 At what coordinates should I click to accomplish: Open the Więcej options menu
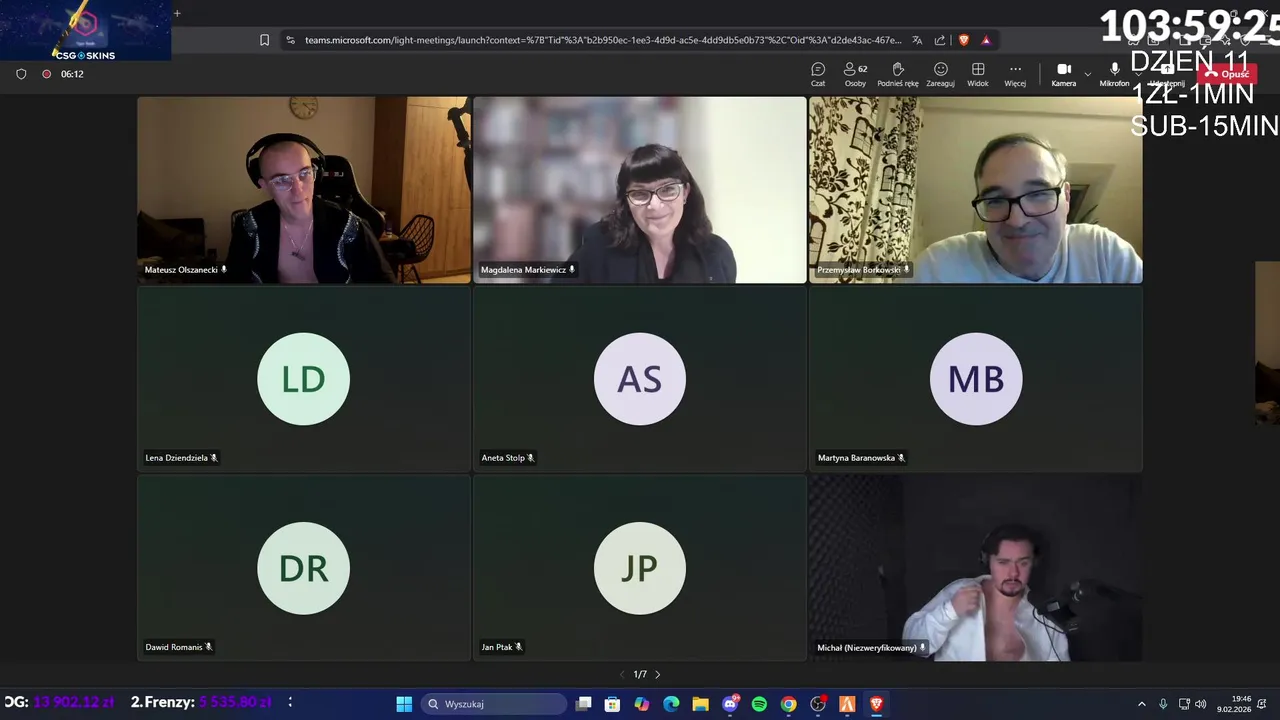[1015, 74]
